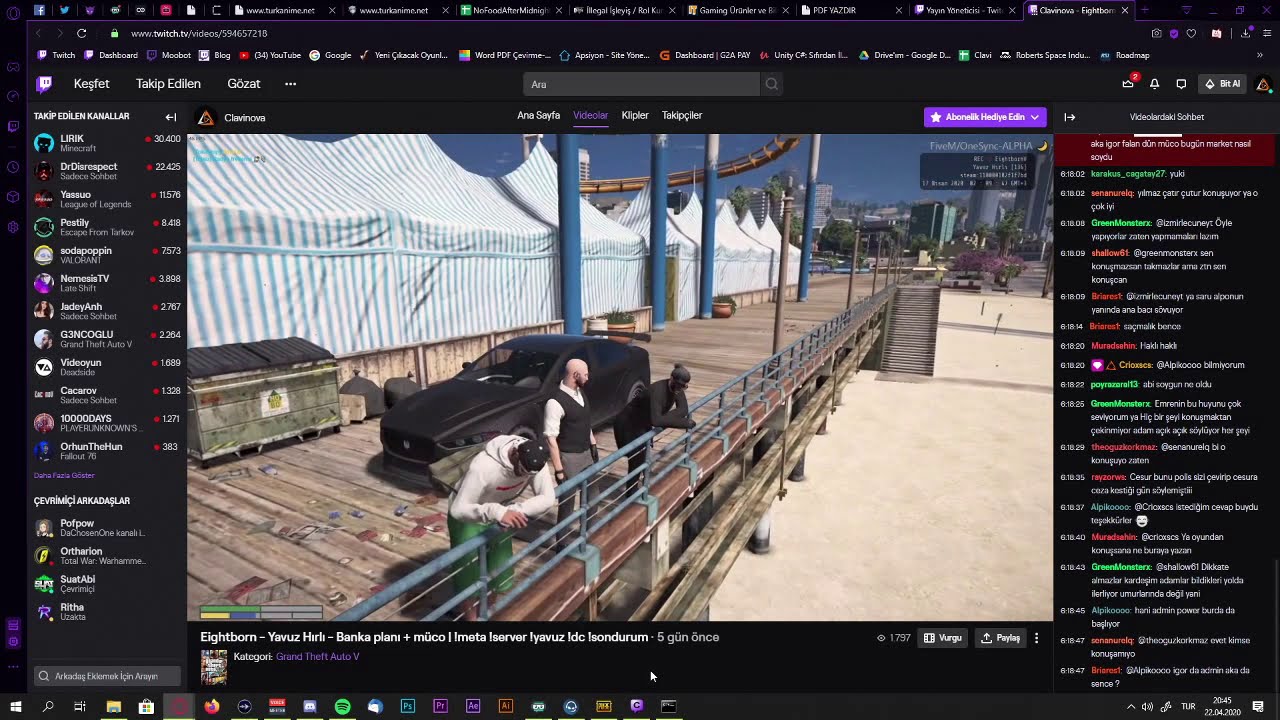
Task: Click the browser address bar URL
Action: tap(198, 33)
